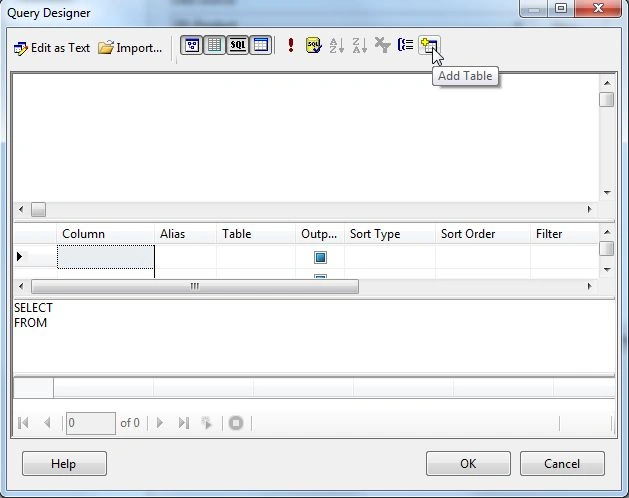The width and height of the screenshot is (629, 498).
Task: Click the Sort Type column header
Action: (x=390, y=234)
